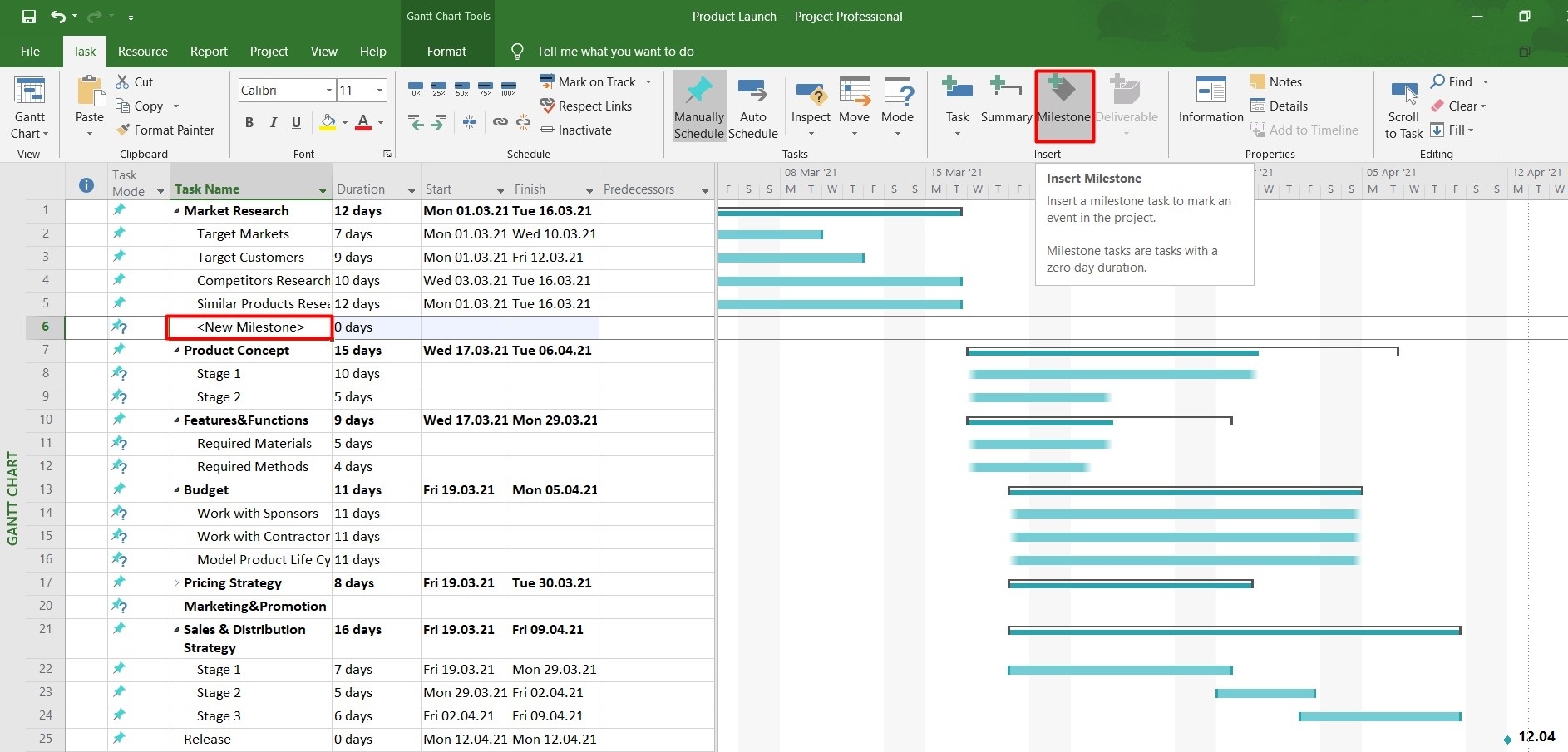Collapse the Market Research summary task
Screen dimensions: 1568x752
point(176,210)
